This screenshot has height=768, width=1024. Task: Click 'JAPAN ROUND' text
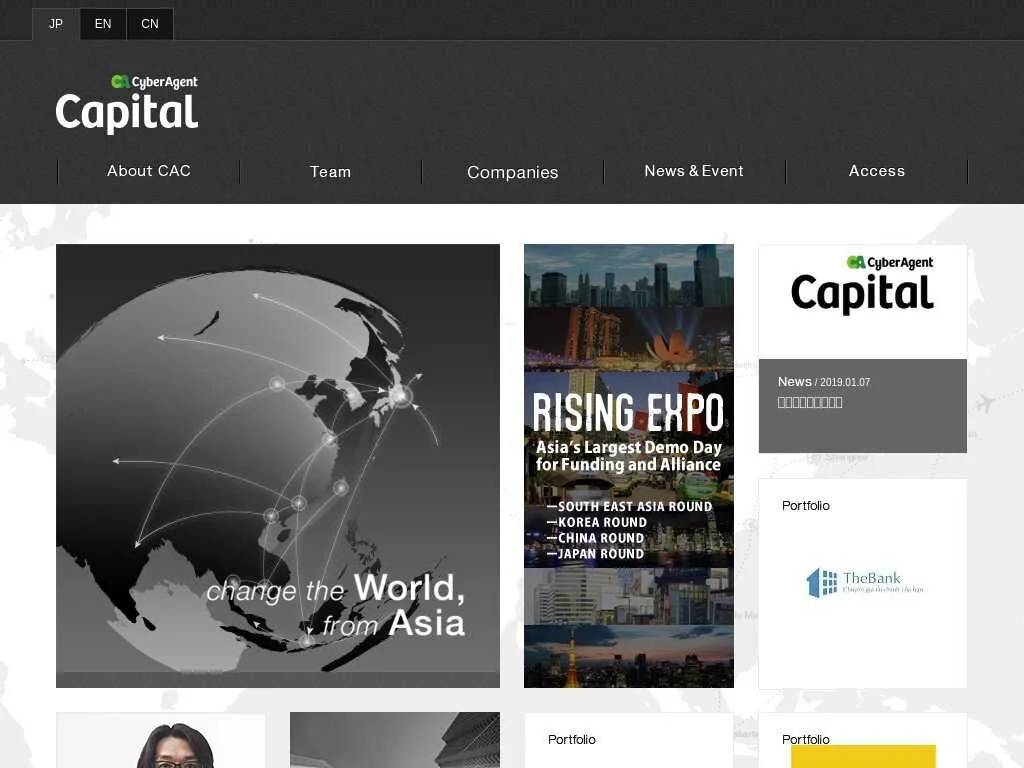point(601,554)
